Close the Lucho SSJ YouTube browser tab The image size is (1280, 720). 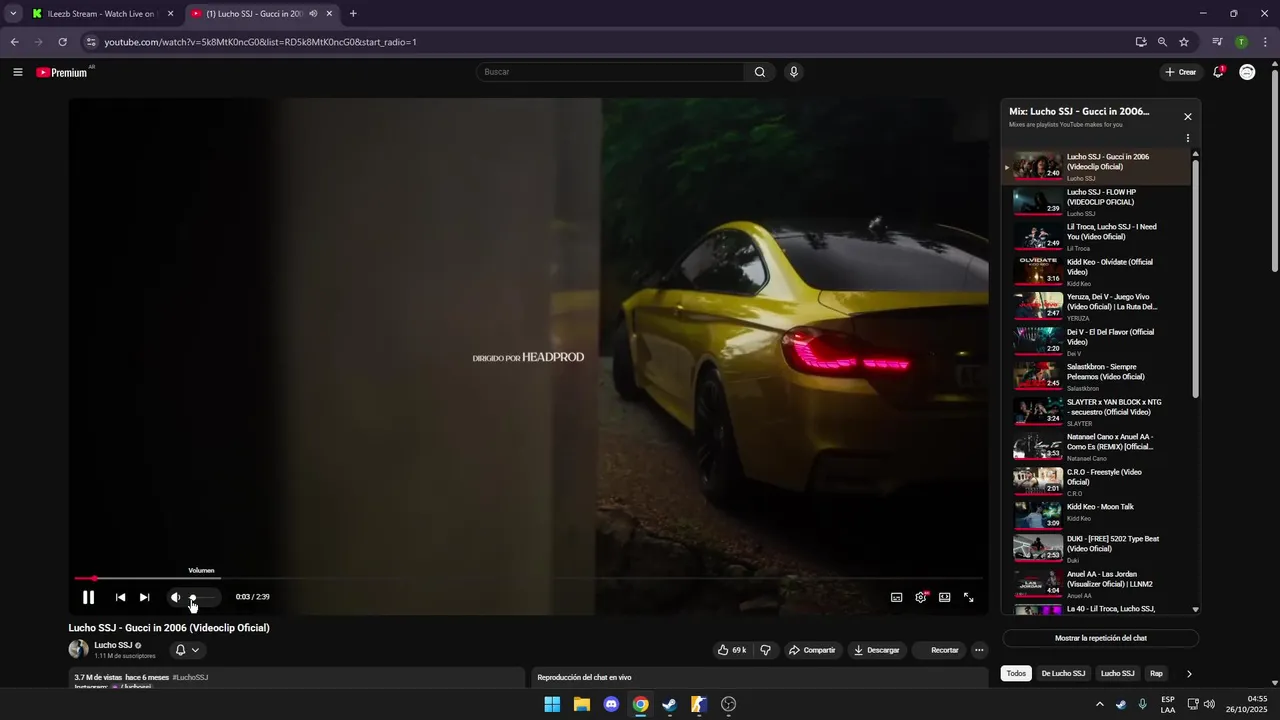pos(329,14)
